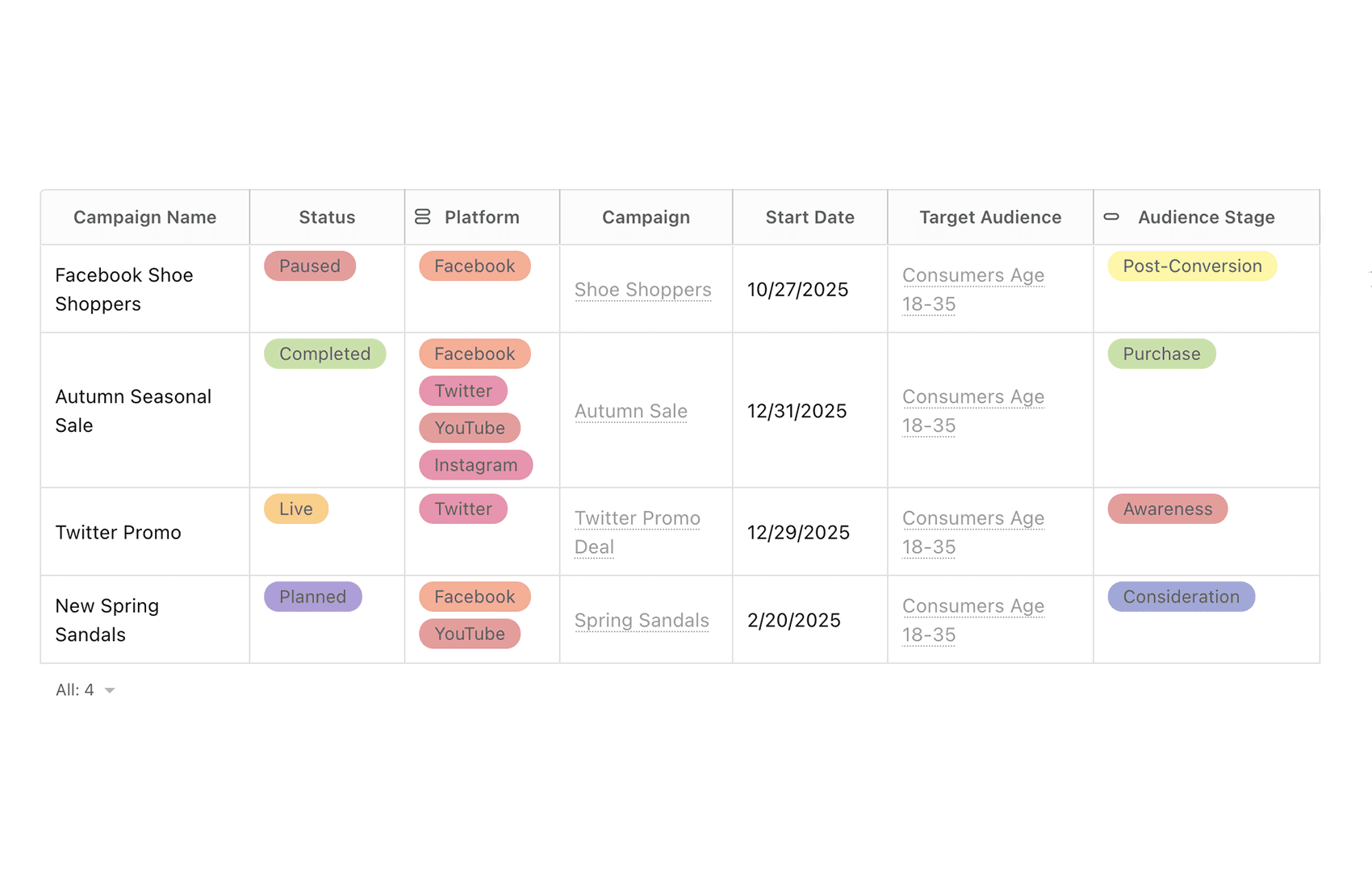Select the Twitter Promo name cell
1372x888 pixels.
118,533
